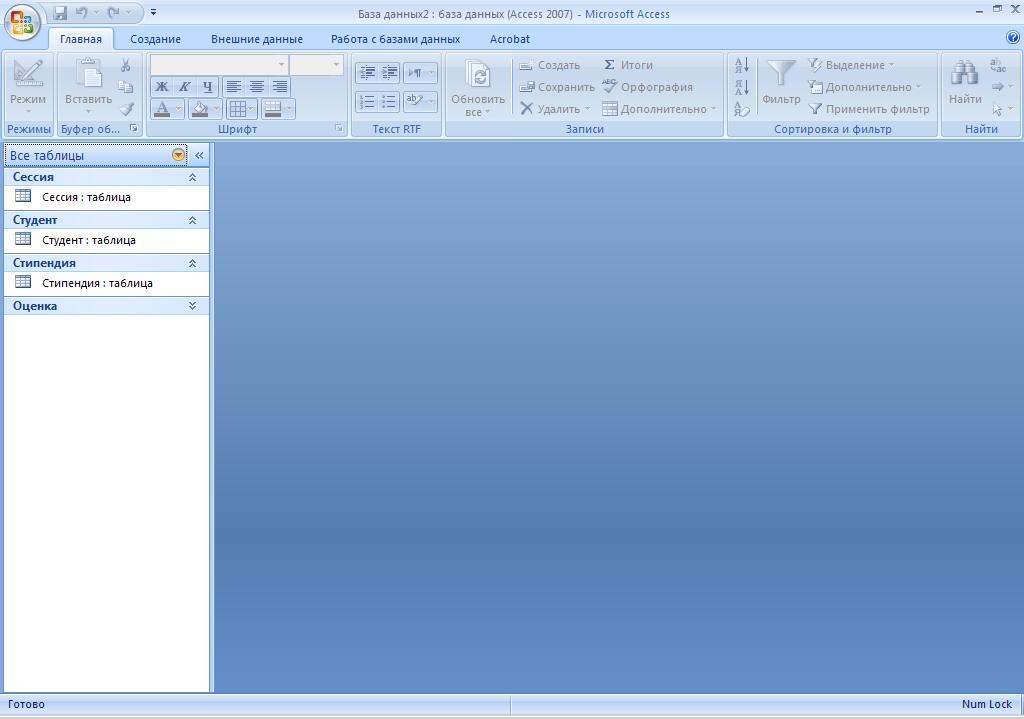Select Сессия : таблица item
The height and width of the screenshot is (719, 1024).
[x=106, y=197]
